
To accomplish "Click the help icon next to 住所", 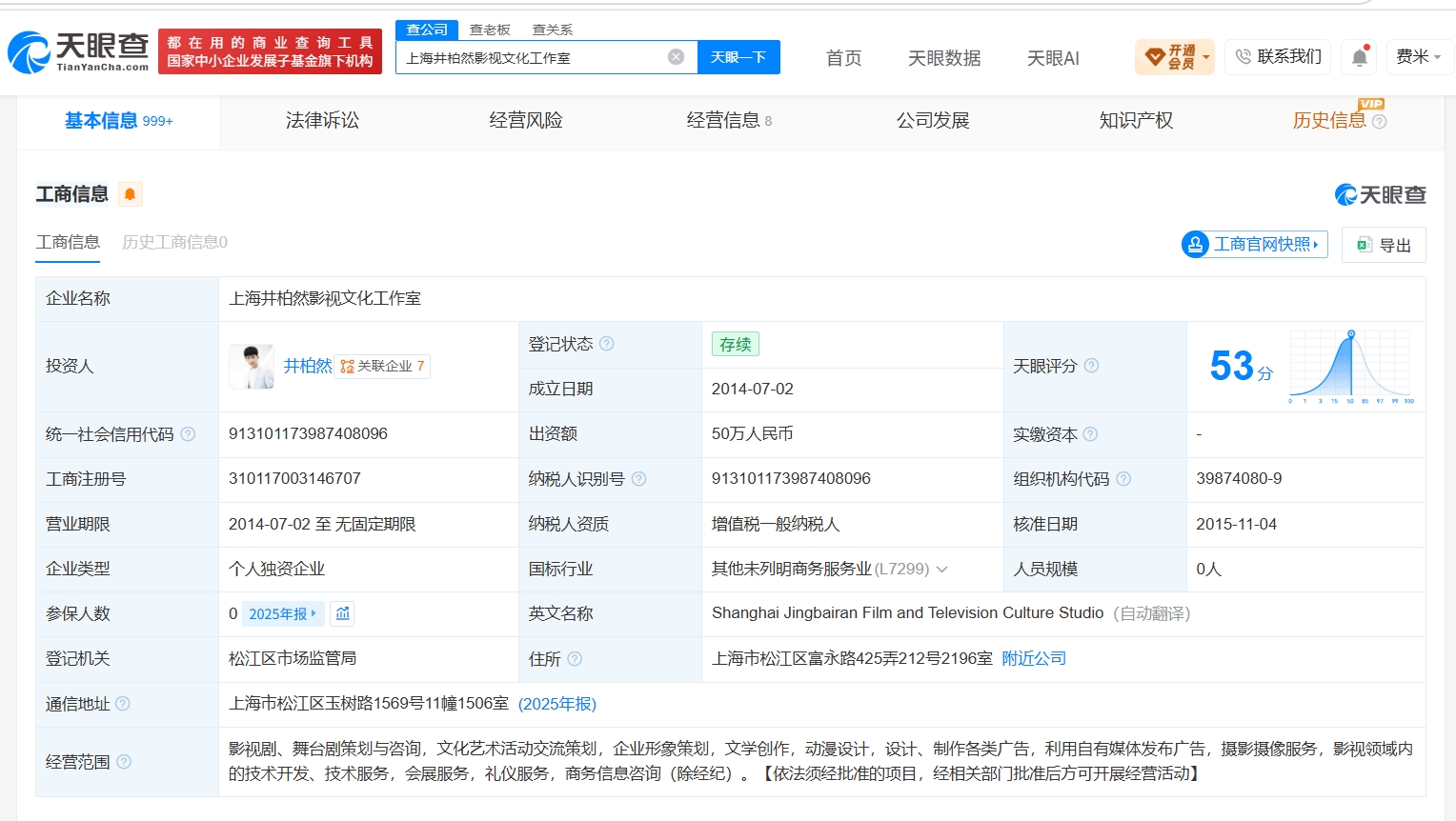I will click(x=575, y=659).
